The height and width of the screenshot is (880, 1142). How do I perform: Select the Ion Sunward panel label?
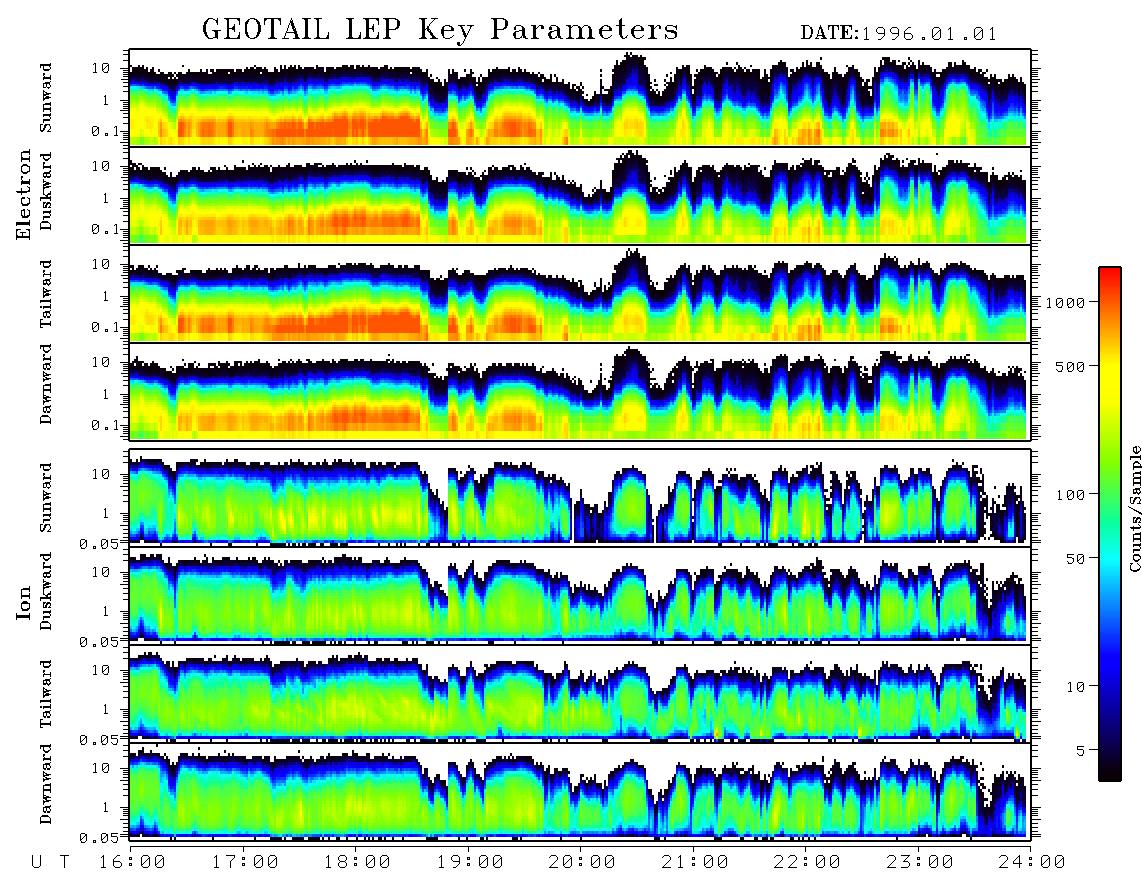click(46, 497)
